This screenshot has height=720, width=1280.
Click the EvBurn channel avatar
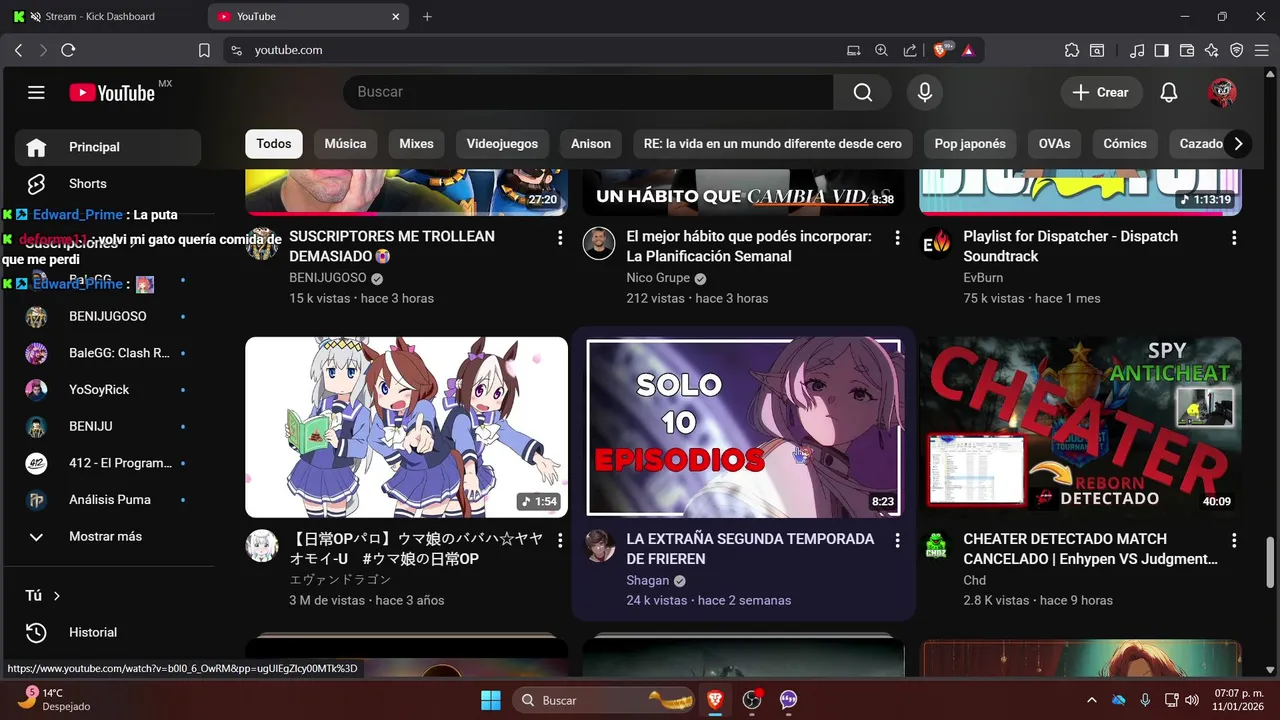click(x=936, y=244)
